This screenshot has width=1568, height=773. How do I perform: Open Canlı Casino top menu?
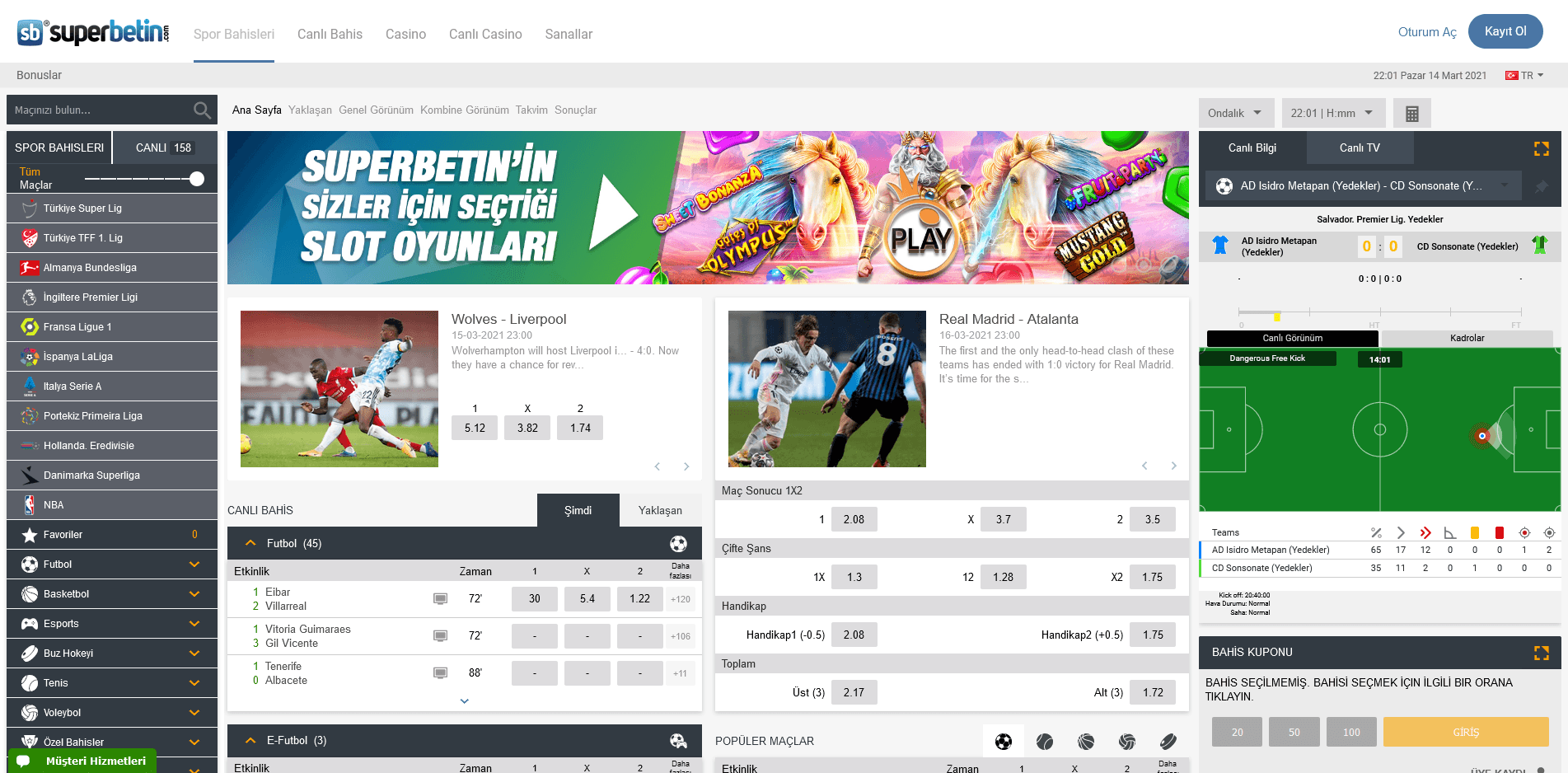point(485,34)
